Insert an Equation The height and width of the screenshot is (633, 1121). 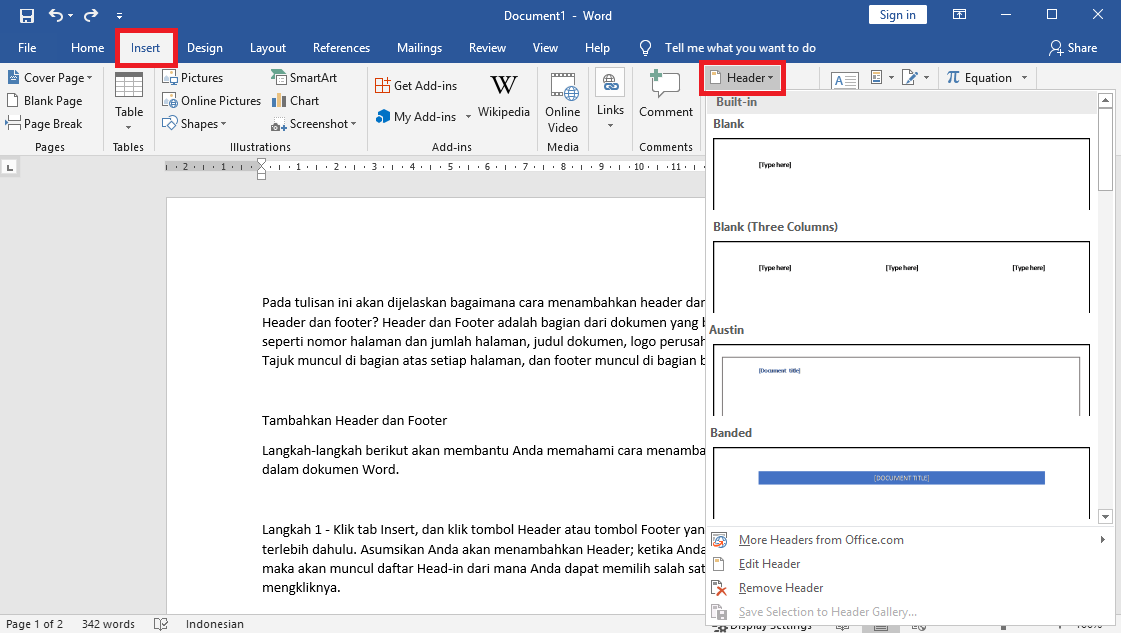[x=979, y=78]
